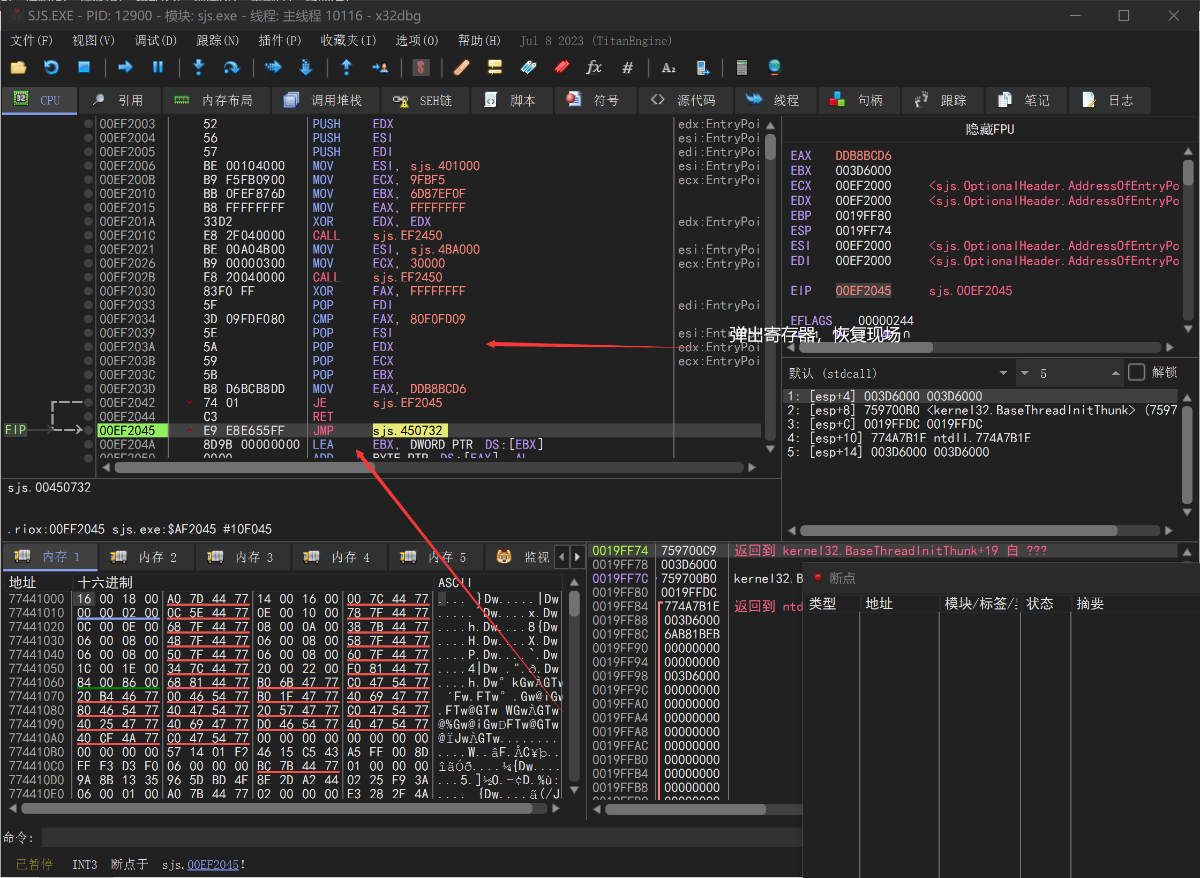This screenshot has width=1200, height=878.
Task: Toggle the 解锁 checkbox
Action: click(x=1137, y=373)
